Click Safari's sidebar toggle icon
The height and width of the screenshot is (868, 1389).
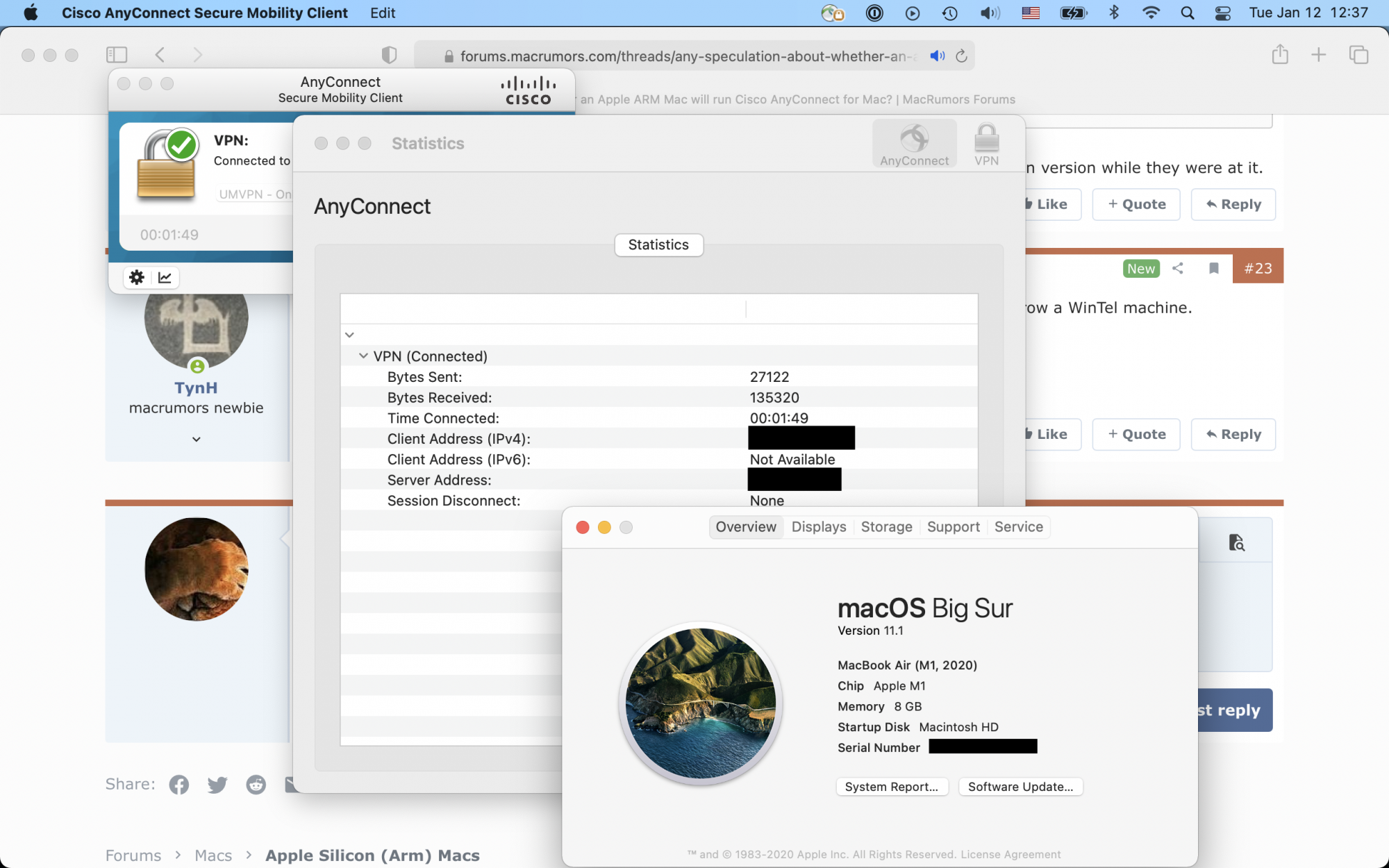tap(117, 55)
